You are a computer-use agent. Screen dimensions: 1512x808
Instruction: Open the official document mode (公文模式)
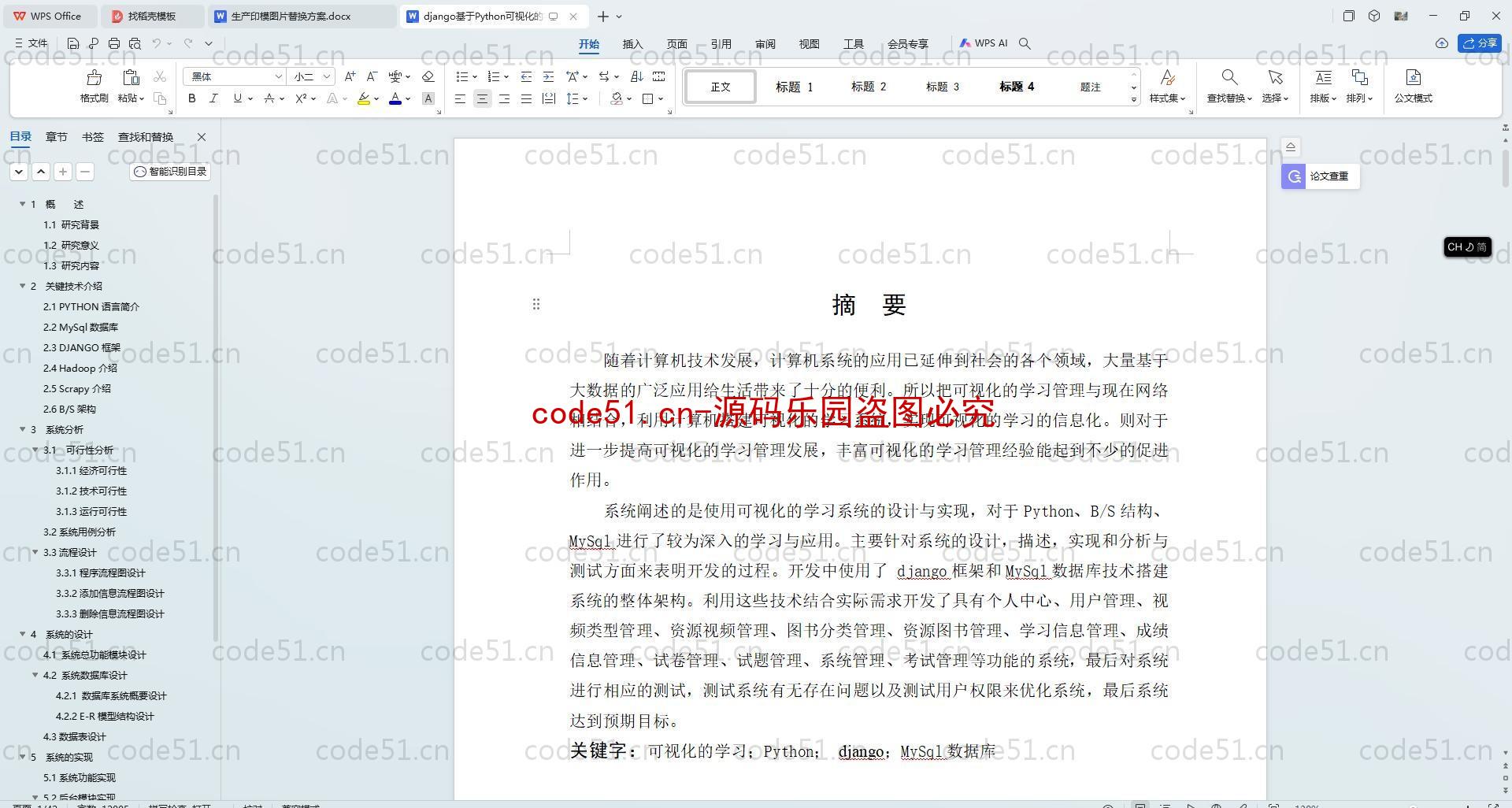(1413, 86)
